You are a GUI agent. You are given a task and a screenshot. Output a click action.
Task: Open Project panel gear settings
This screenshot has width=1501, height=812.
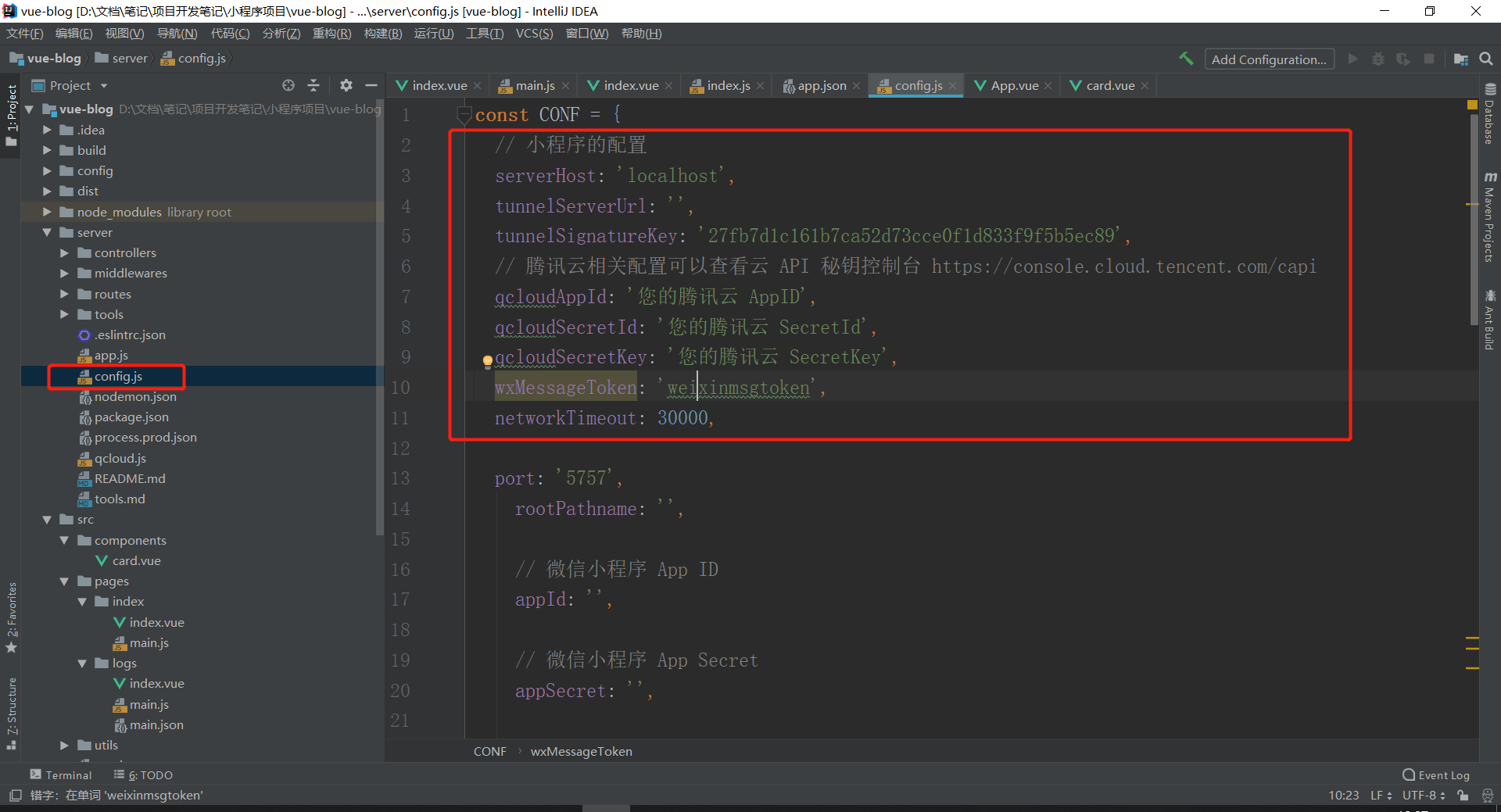pyautogui.click(x=346, y=85)
